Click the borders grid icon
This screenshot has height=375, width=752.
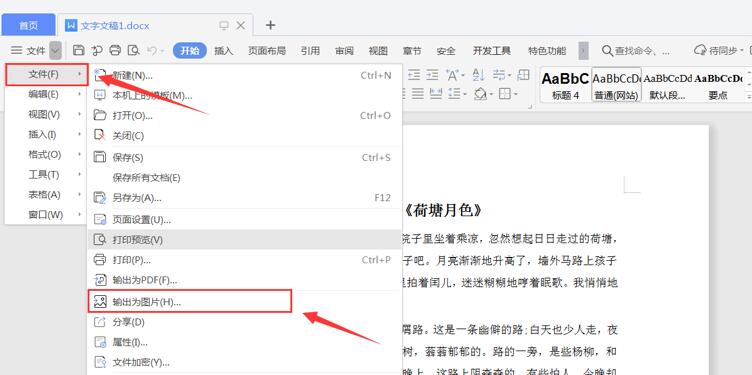pos(505,94)
